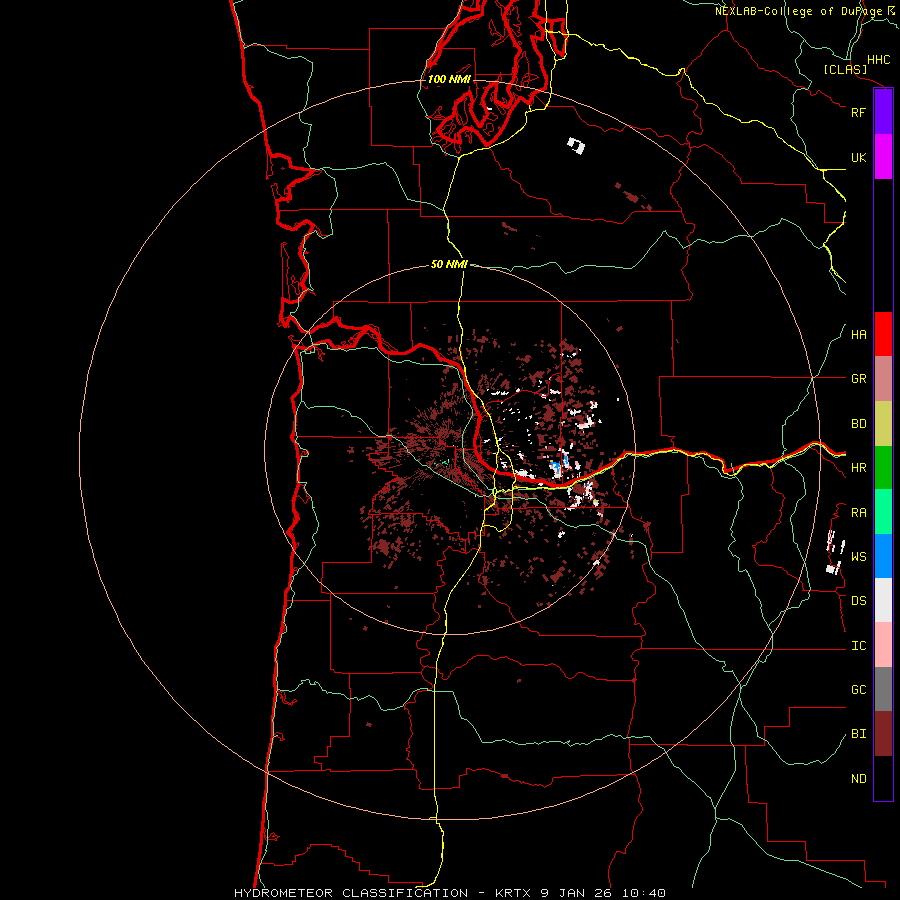Viewport: 900px width, 900px height.
Task: Click the DS legend label
Action: (x=858, y=600)
